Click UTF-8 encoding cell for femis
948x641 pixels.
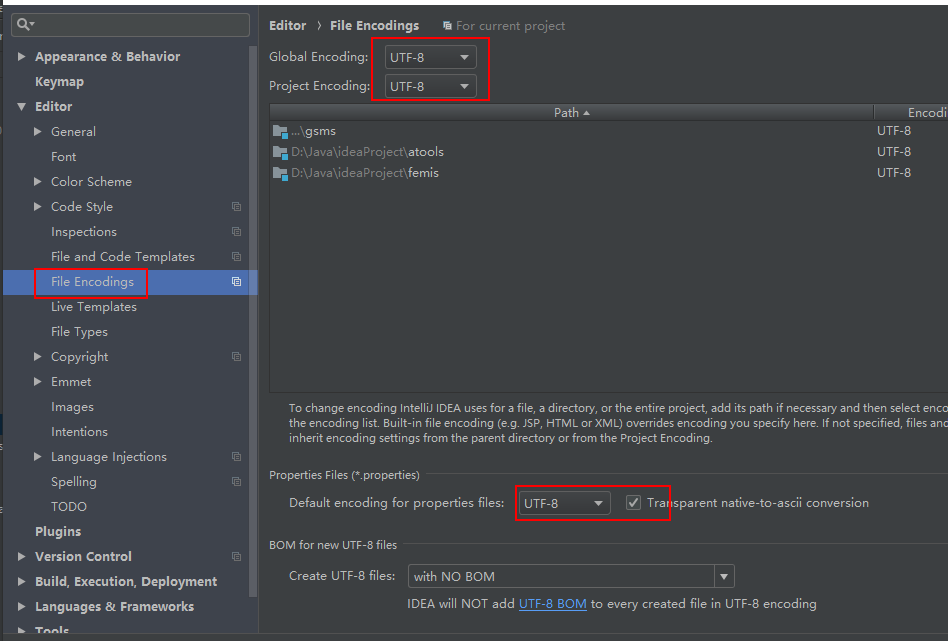pos(894,173)
